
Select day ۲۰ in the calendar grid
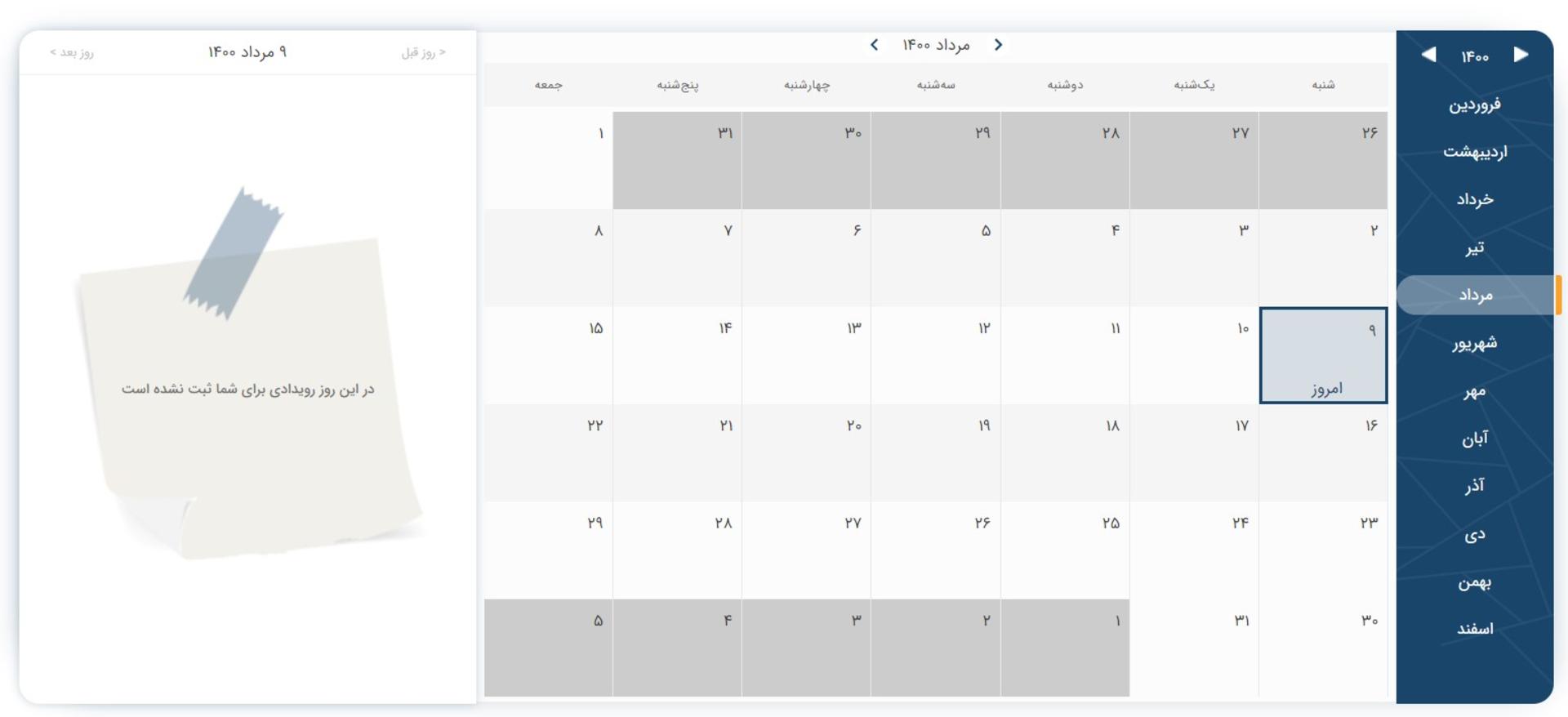click(806, 452)
